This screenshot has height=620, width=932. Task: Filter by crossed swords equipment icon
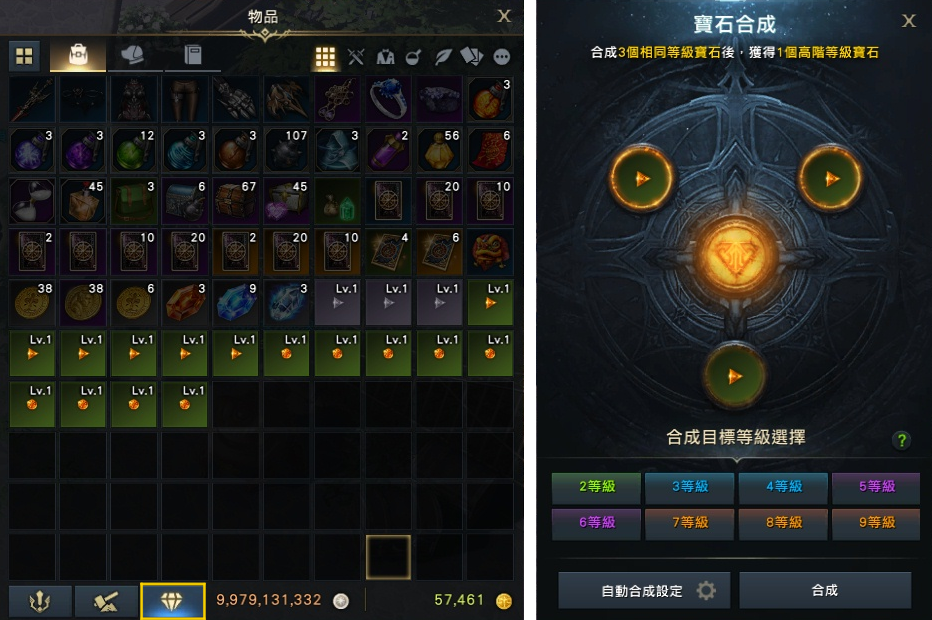355,57
